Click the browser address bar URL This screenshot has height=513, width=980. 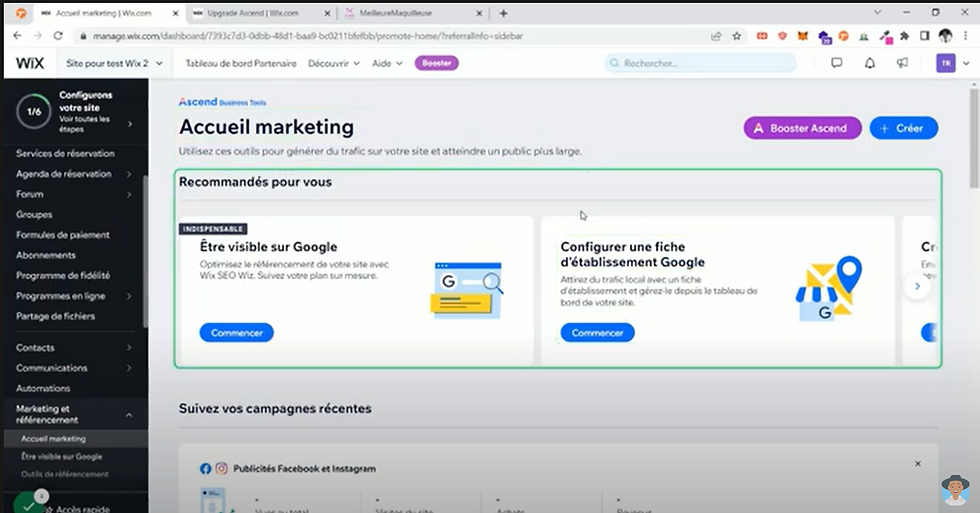[308, 36]
